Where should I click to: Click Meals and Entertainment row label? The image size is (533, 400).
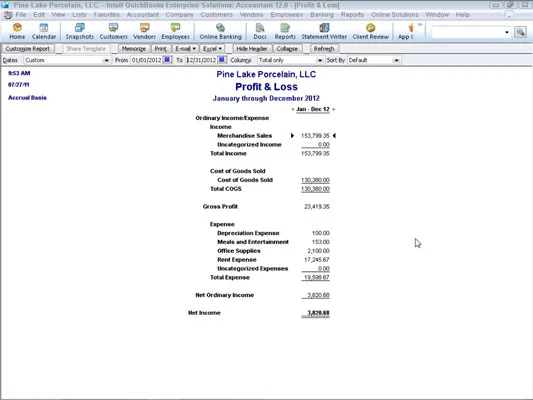(x=253, y=242)
